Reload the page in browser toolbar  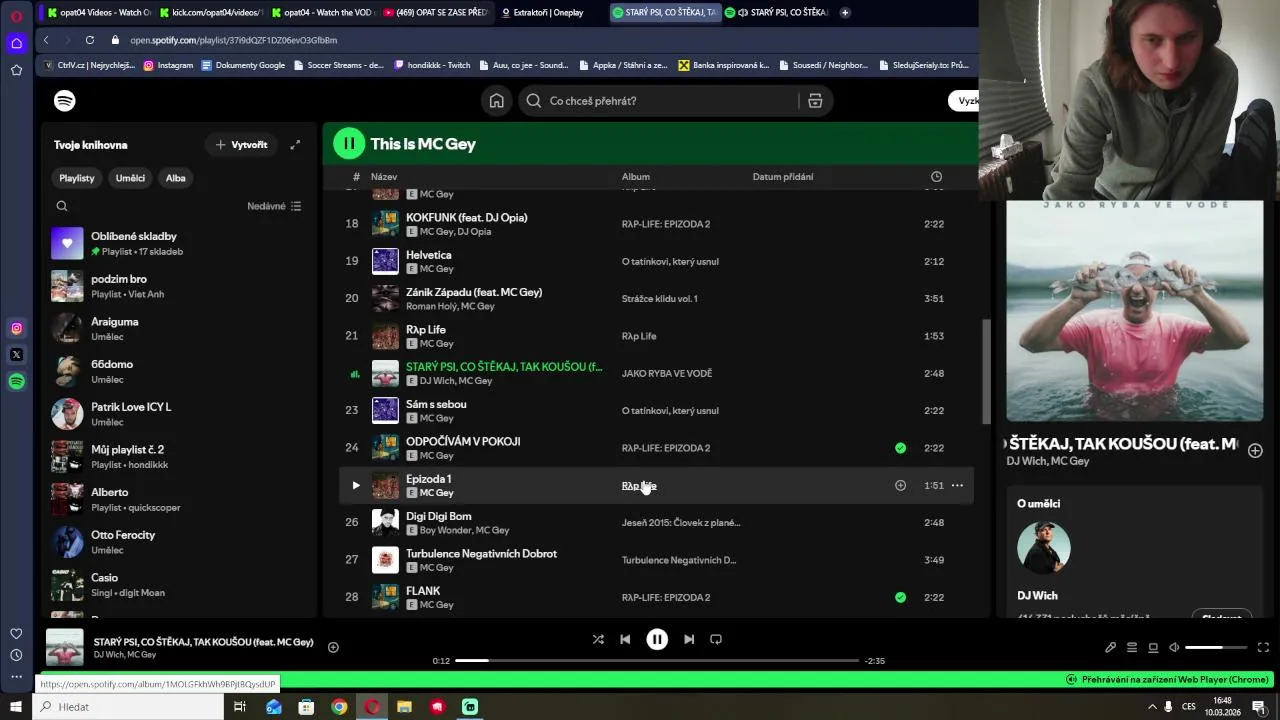click(x=90, y=40)
